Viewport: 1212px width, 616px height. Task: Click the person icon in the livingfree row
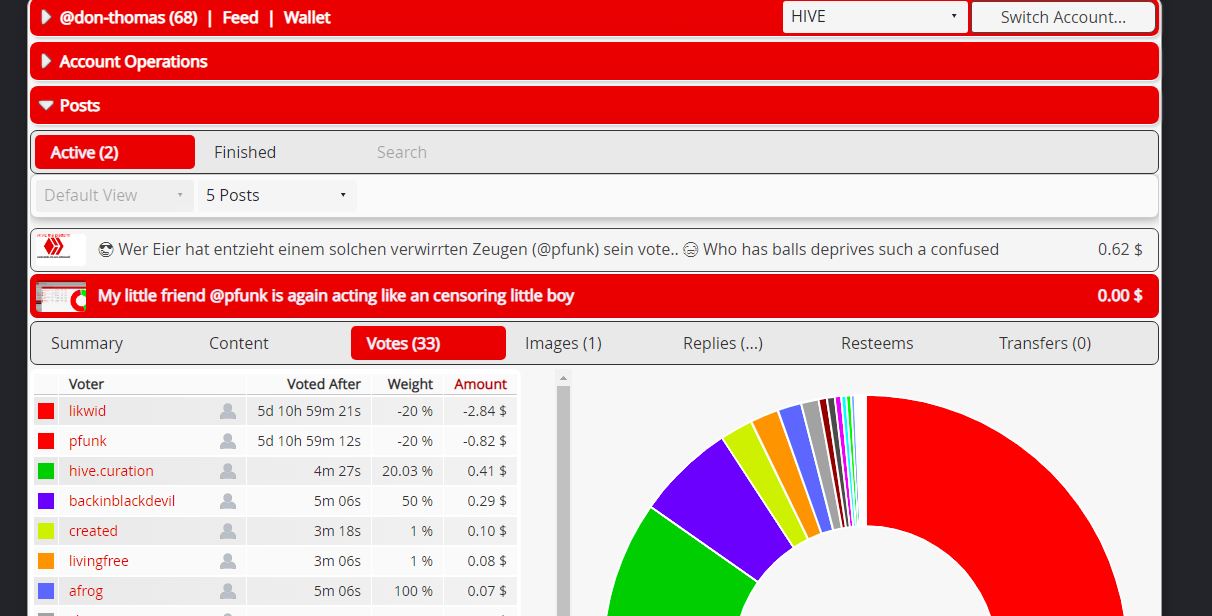[228, 561]
